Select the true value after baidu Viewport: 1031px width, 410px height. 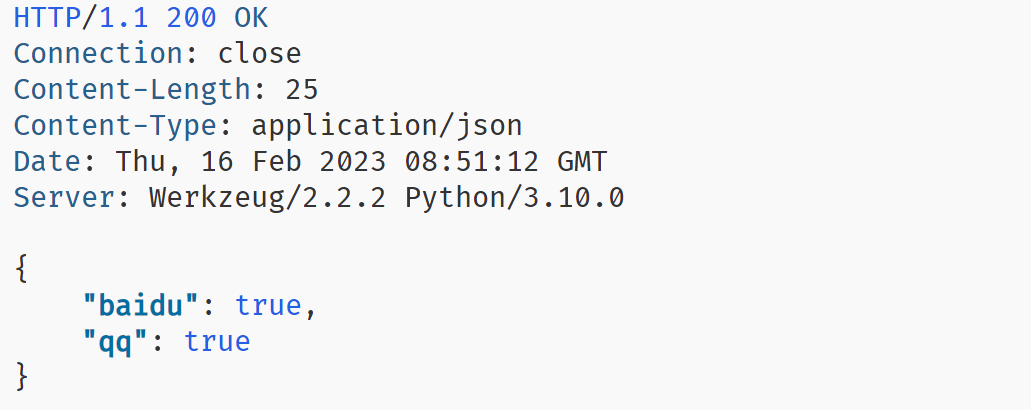click(x=268, y=306)
